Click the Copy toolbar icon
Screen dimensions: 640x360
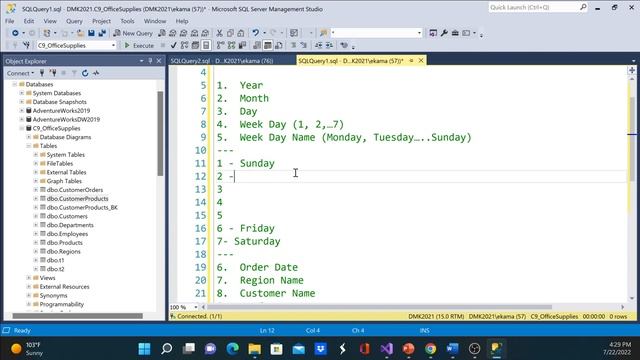tap(230, 33)
